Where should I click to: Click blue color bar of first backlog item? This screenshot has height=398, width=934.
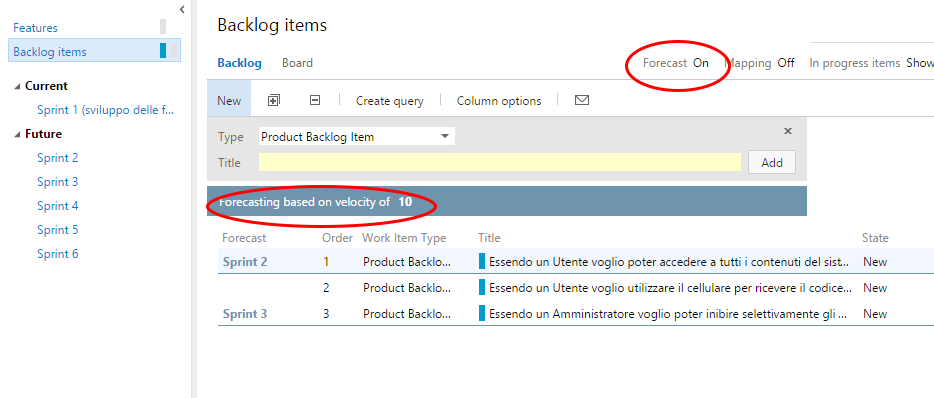[482, 261]
